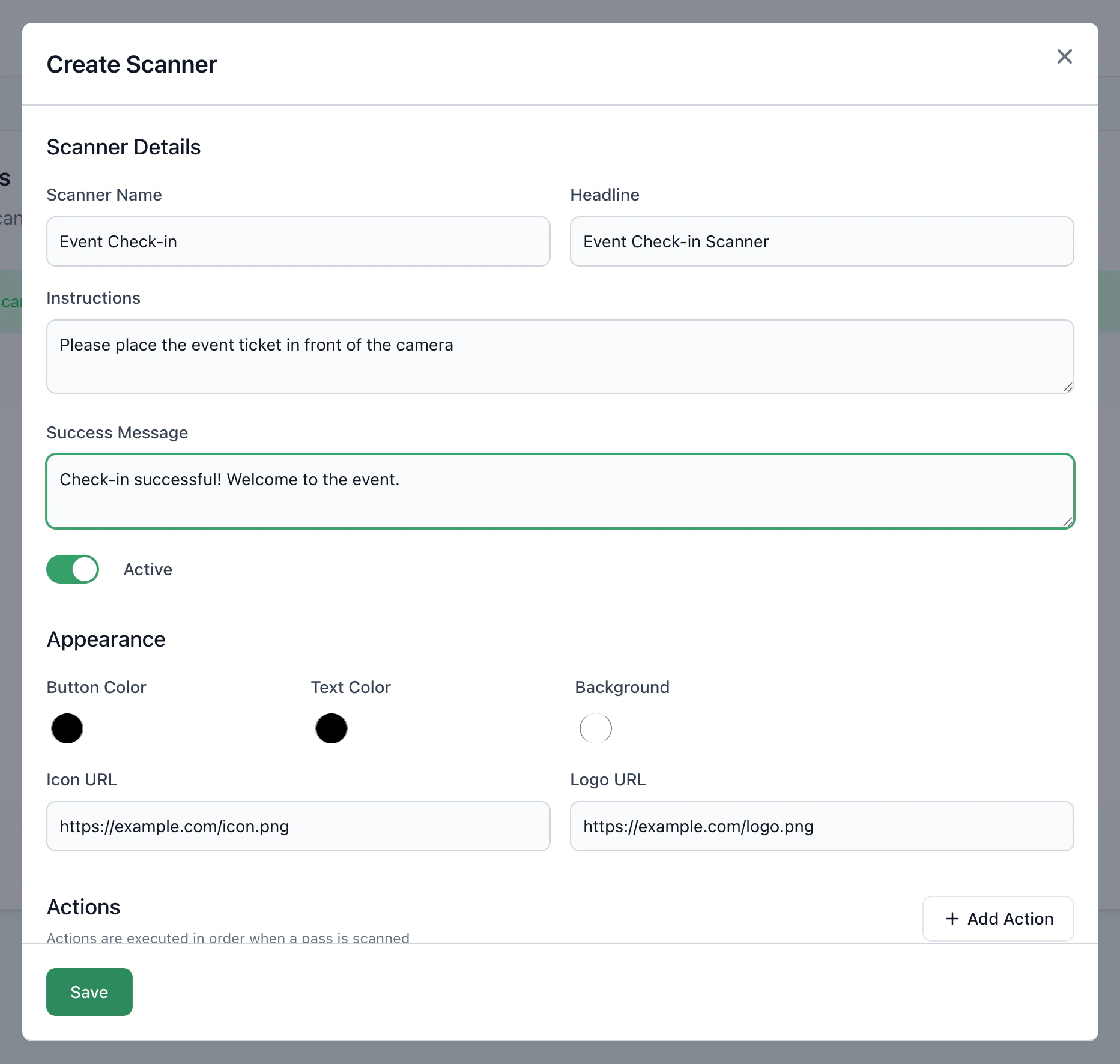Click the plus icon in Add Action

coord(952,919)
